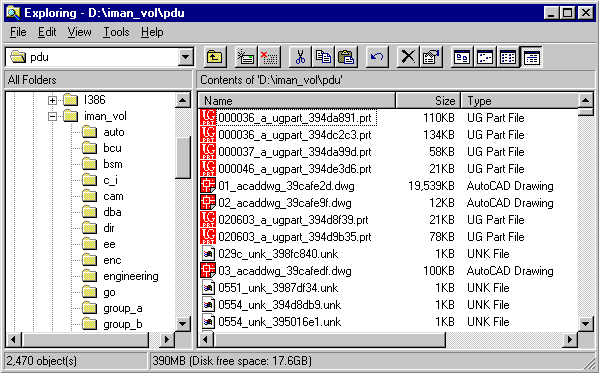Click the Explorer title bar icon
This screenshot has width=599, height=373.
pyautogui.click(x=13, y=13)
